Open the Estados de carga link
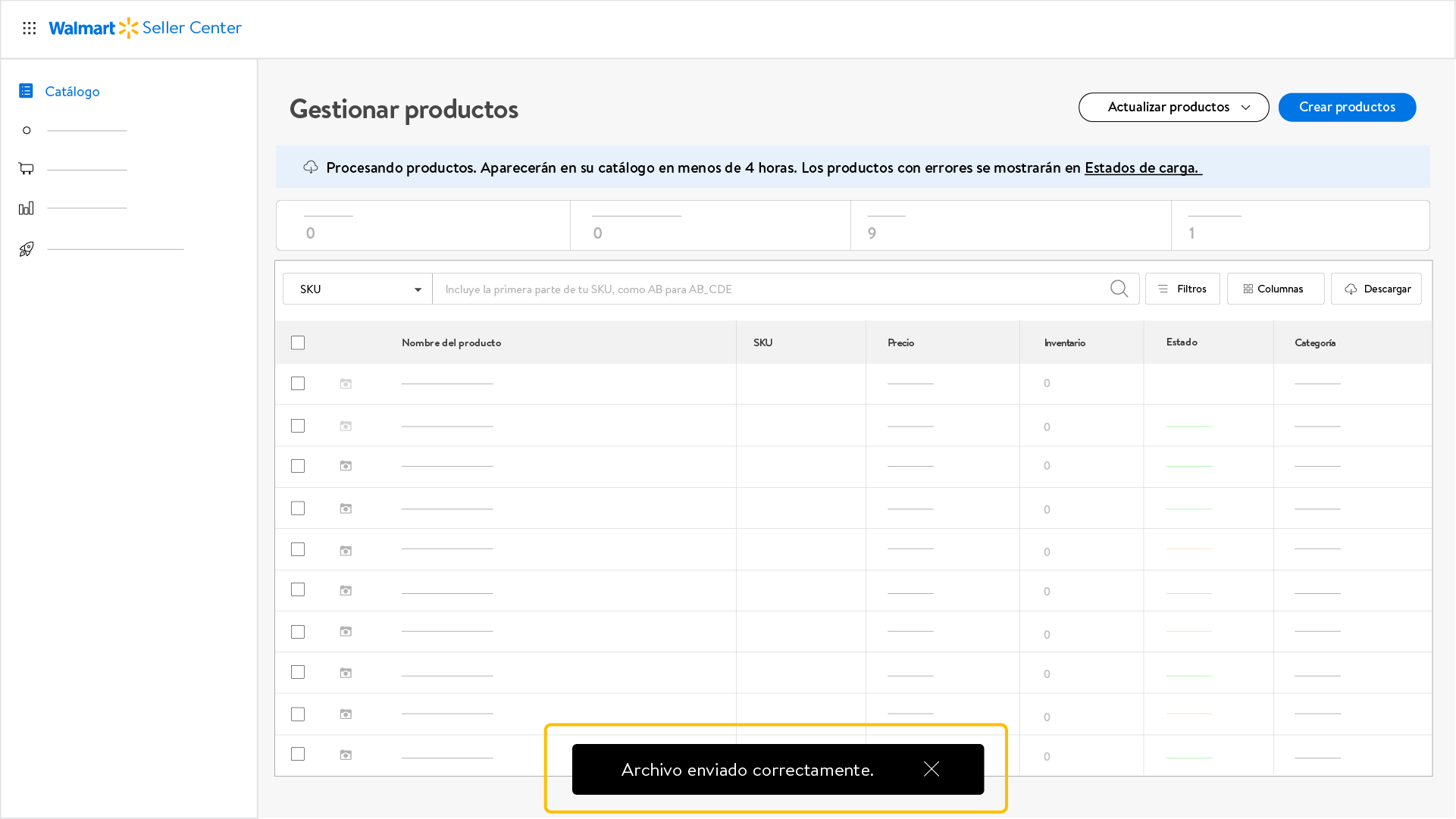This screenshot has height=819, width=1456. click(1142, 168)
